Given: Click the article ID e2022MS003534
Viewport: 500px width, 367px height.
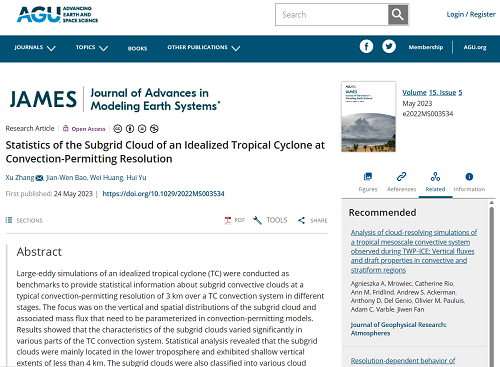Looking at the screenshot, I should [x=428, y=114].
